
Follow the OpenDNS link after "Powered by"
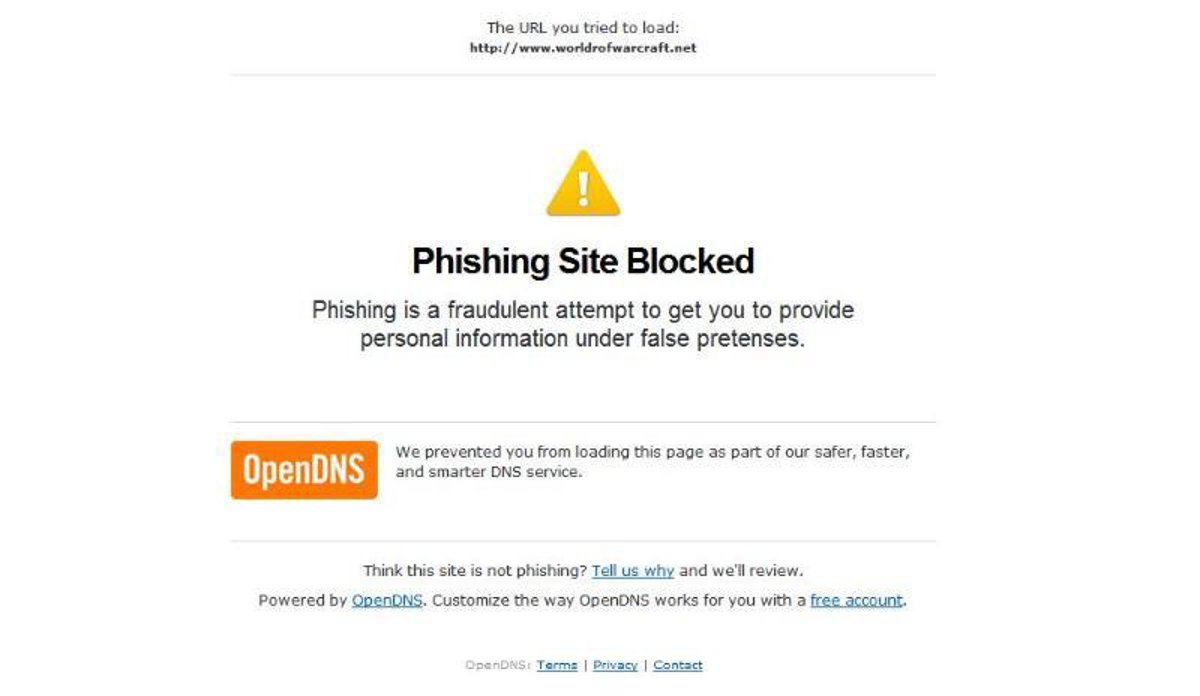tap(388, 601)
